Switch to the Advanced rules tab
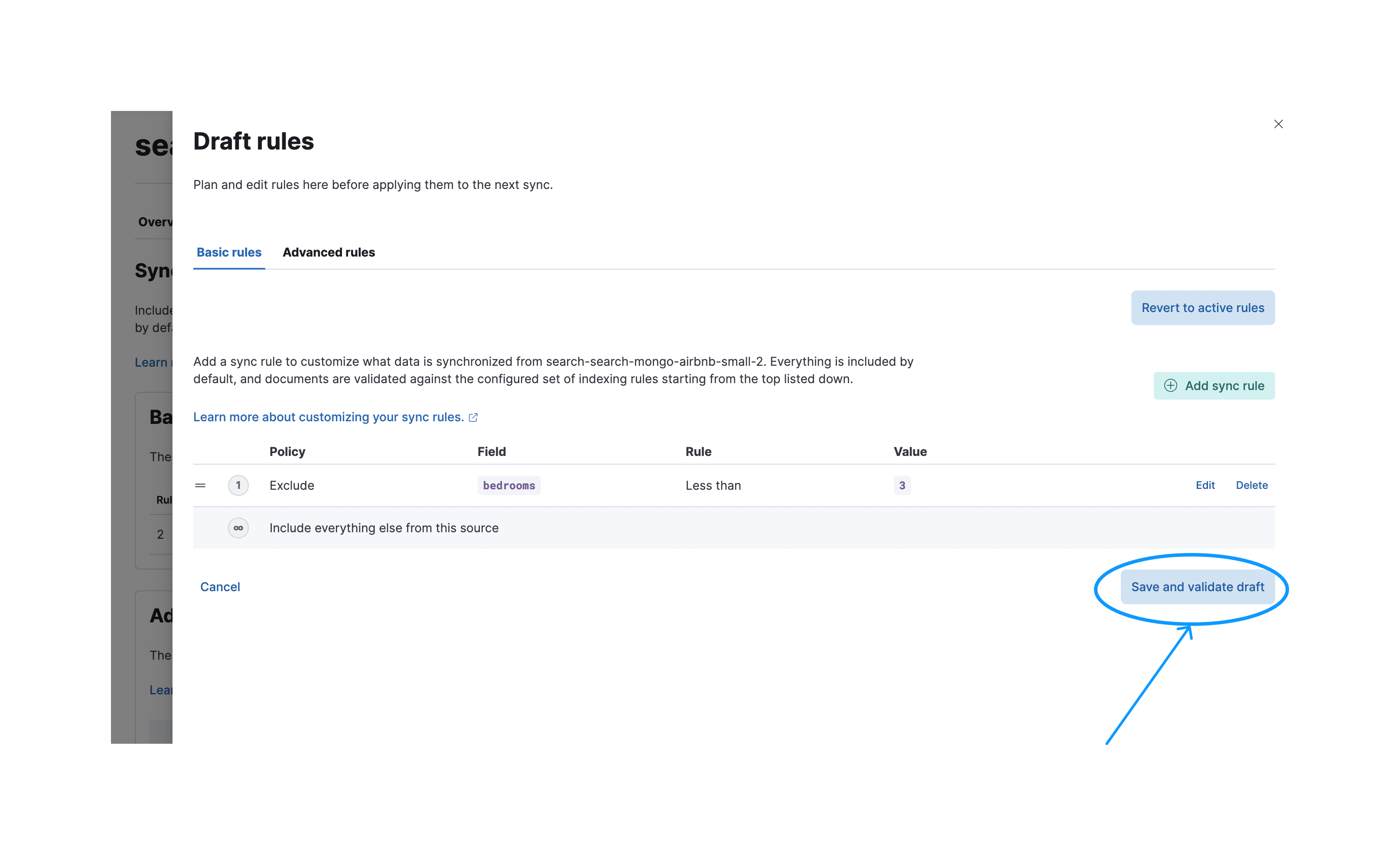1400x856 pixels. 329,252
